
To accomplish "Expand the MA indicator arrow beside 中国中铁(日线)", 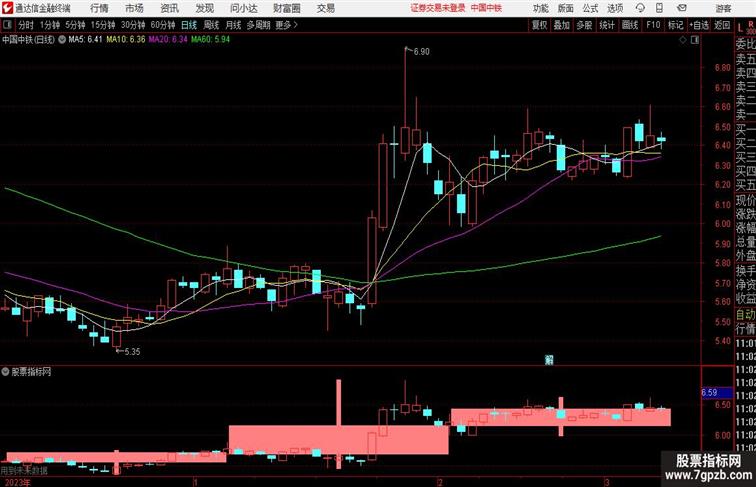I will [x=62, y=40].
